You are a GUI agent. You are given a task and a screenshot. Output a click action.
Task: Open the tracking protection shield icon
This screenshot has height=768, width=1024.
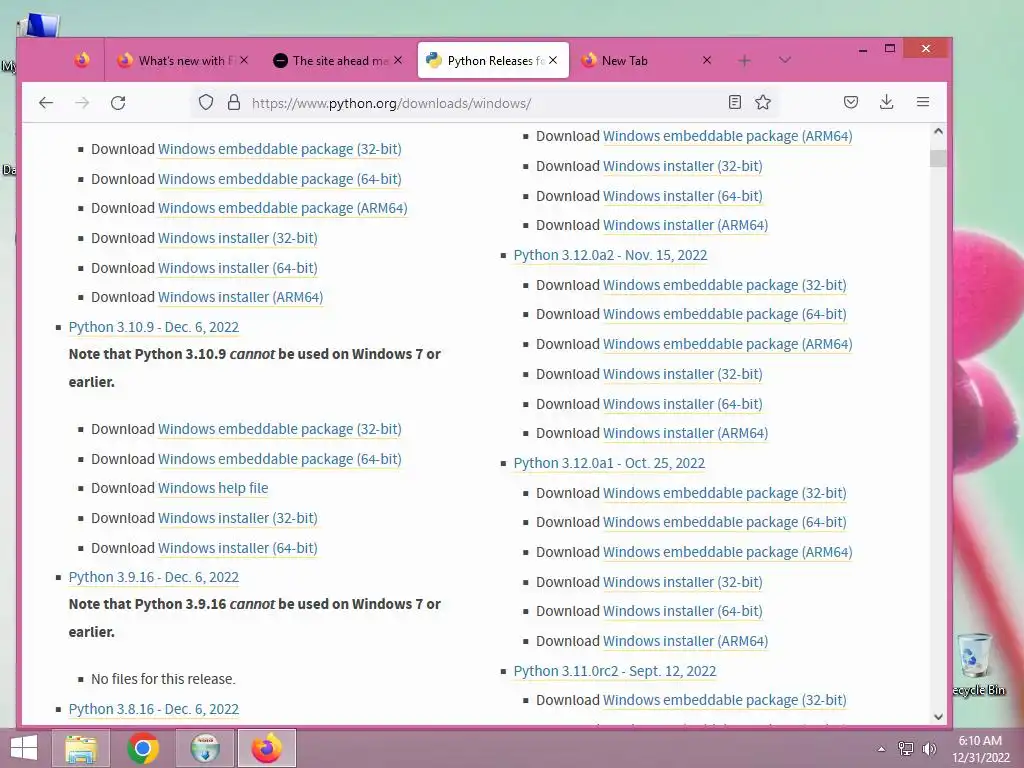tap(206, 103)
